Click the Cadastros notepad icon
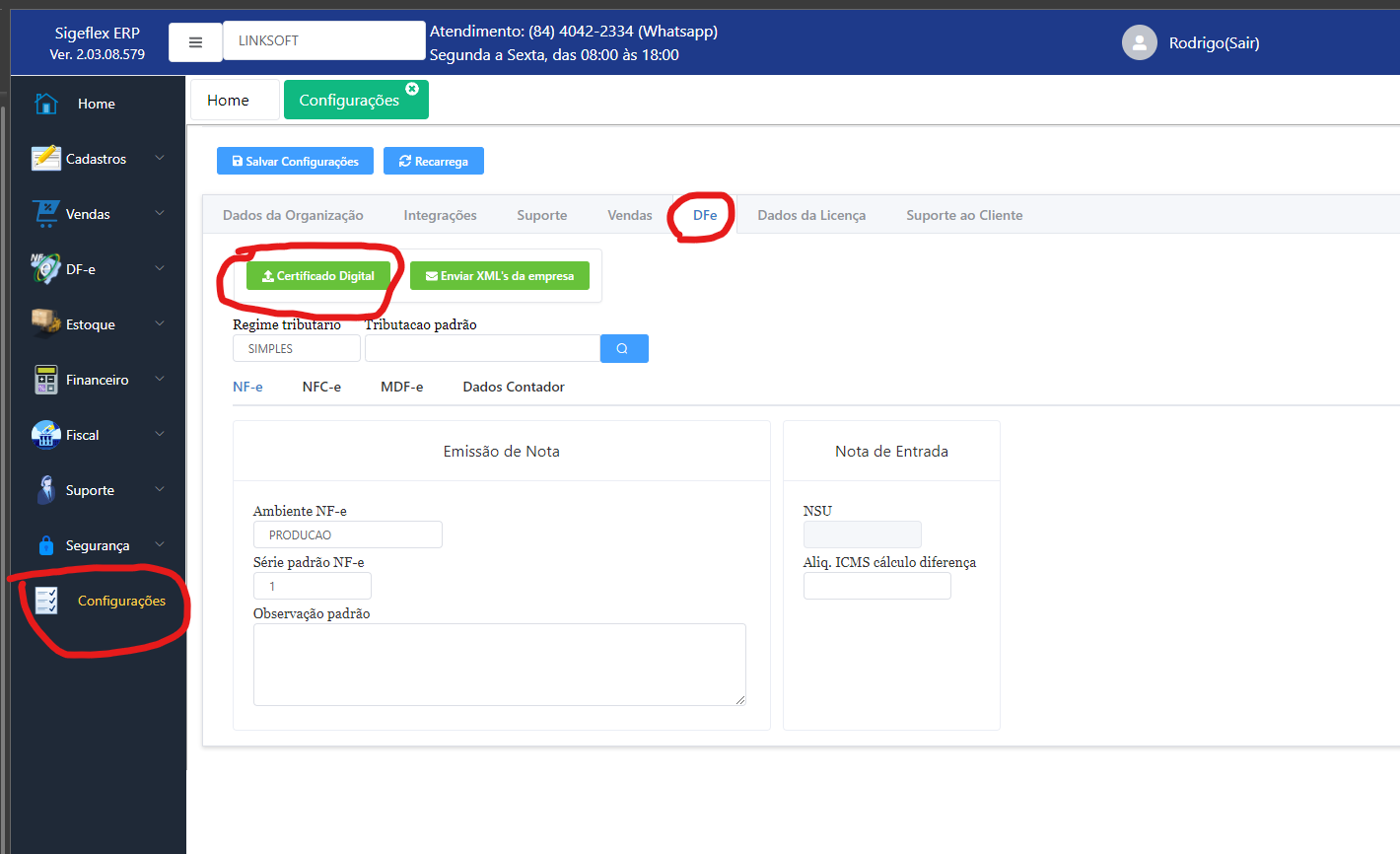Image resolution: width=1400 pixels, height=854 pixels. tap(45, 159)
